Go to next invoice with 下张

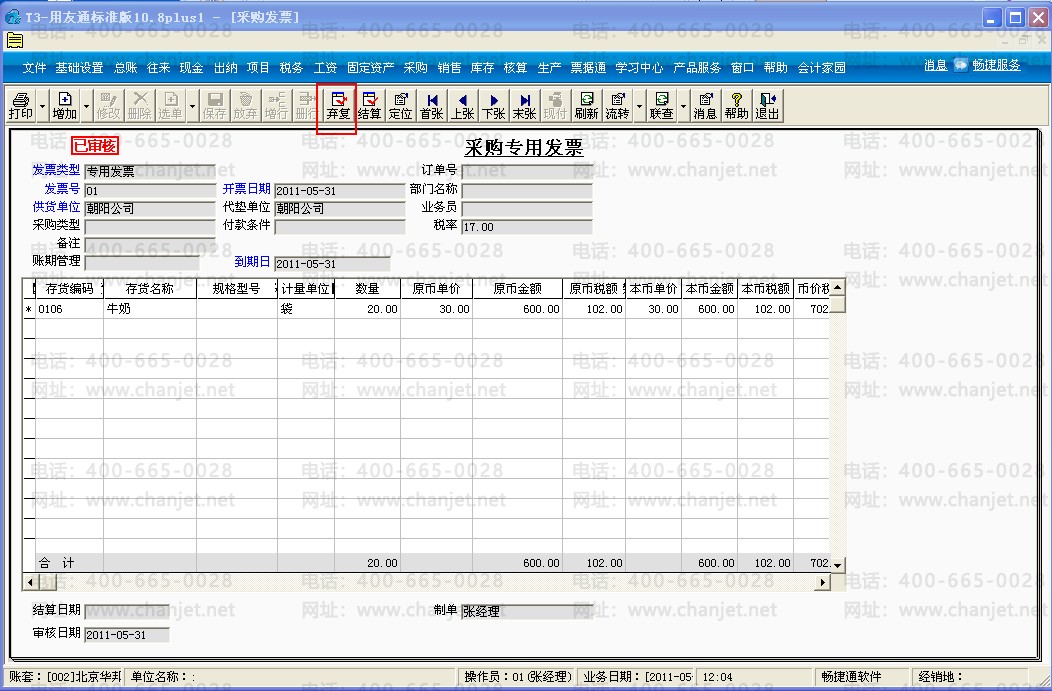coord(493,105)
